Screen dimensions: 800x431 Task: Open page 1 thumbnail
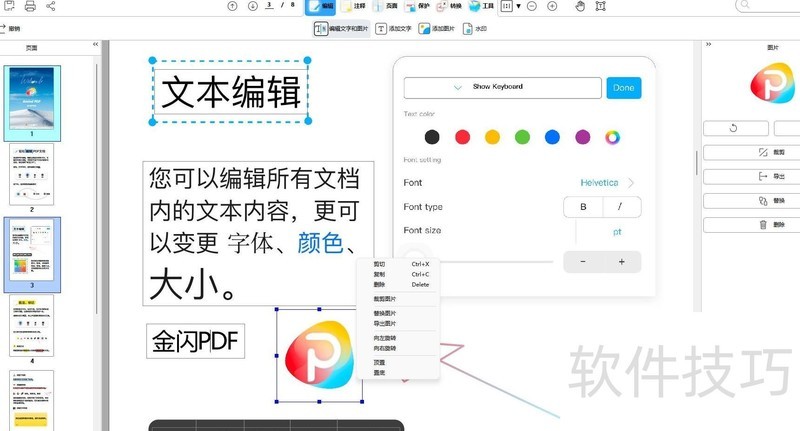point(32,101)
